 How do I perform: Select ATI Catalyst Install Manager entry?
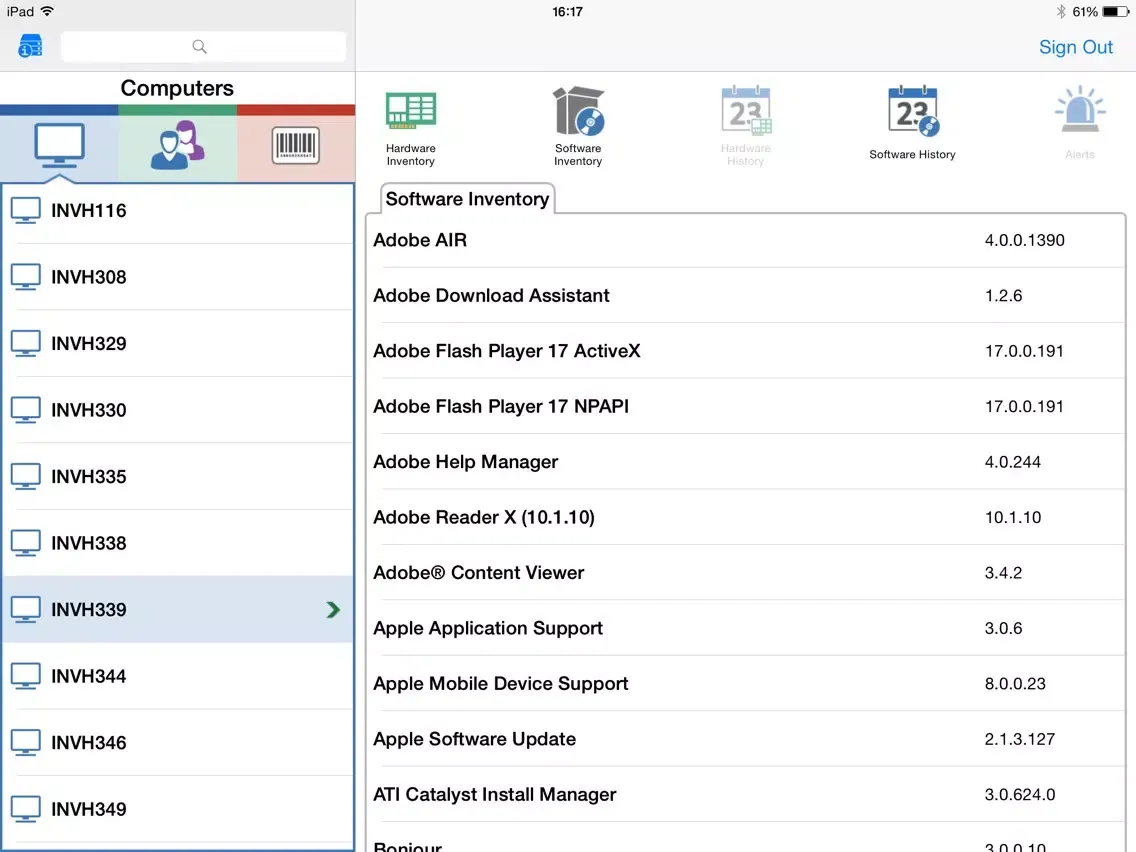(x=746, y=795)
